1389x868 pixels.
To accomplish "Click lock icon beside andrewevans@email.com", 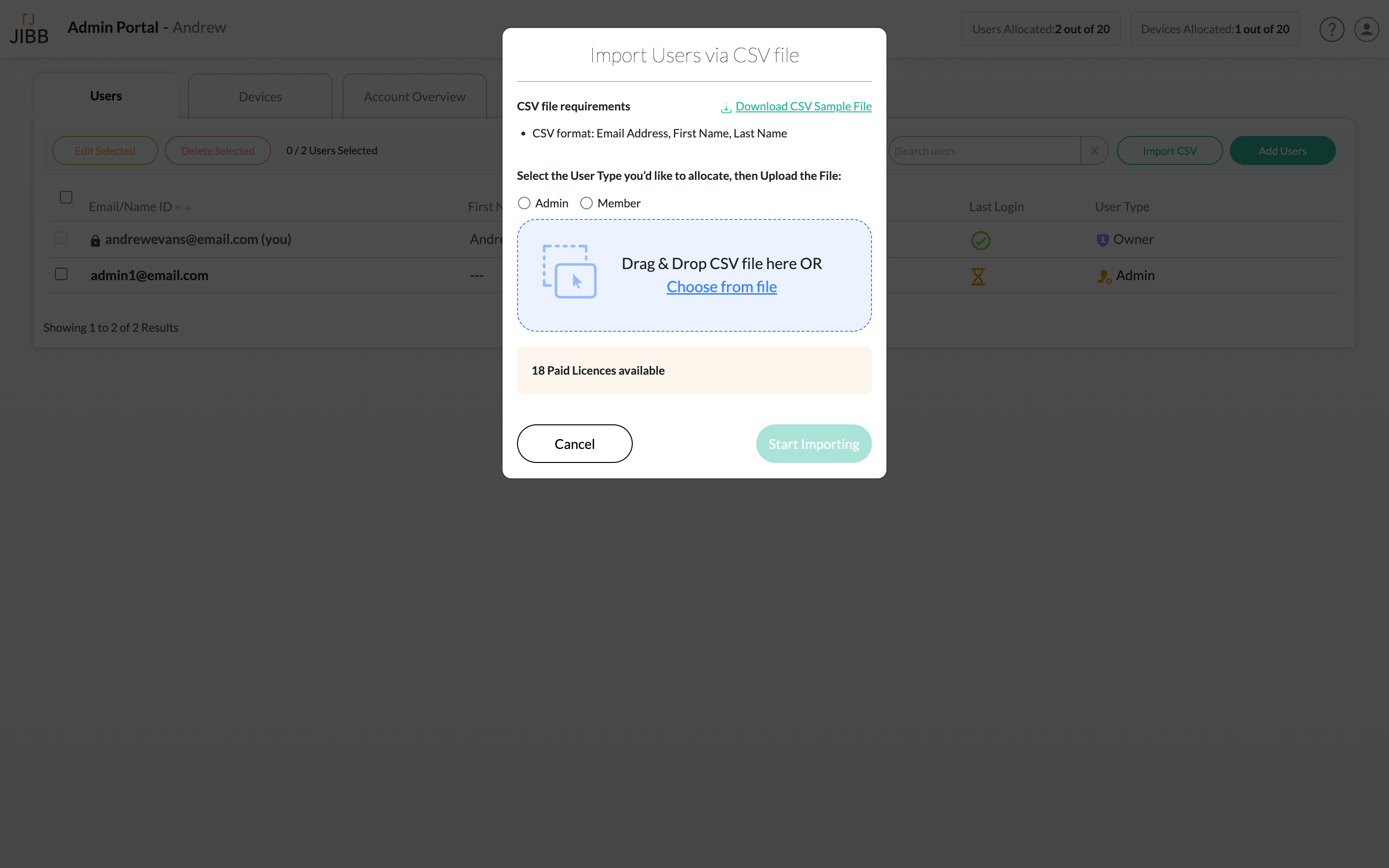I will (95, 241).
